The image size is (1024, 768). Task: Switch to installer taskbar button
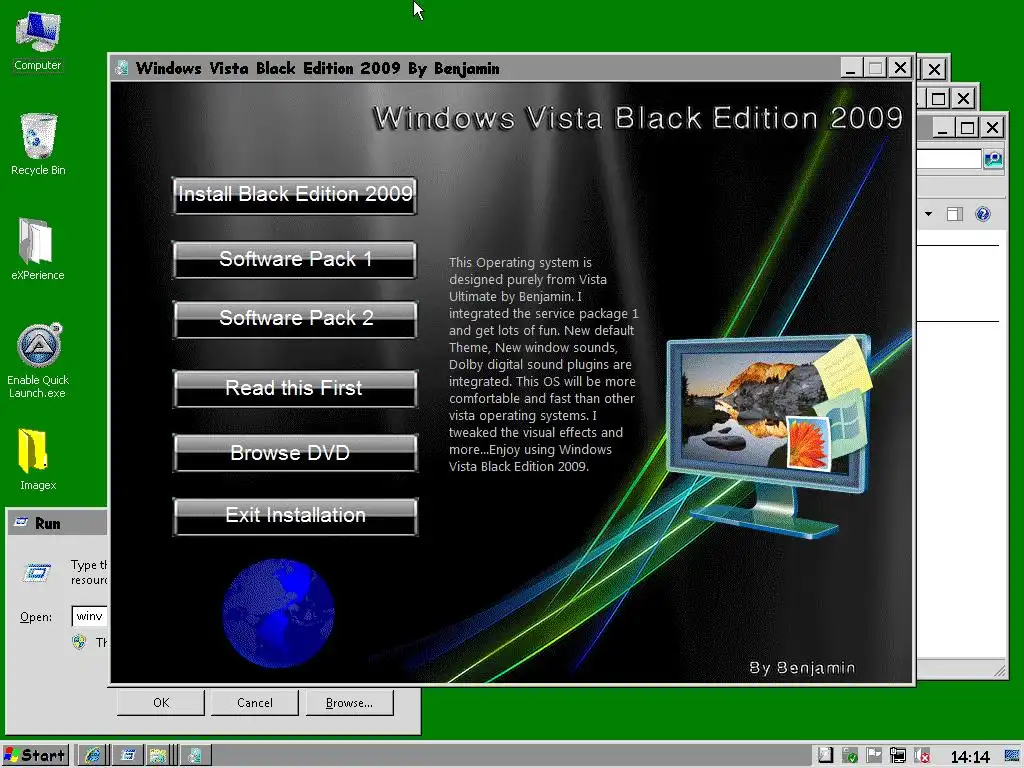[195, 756]
